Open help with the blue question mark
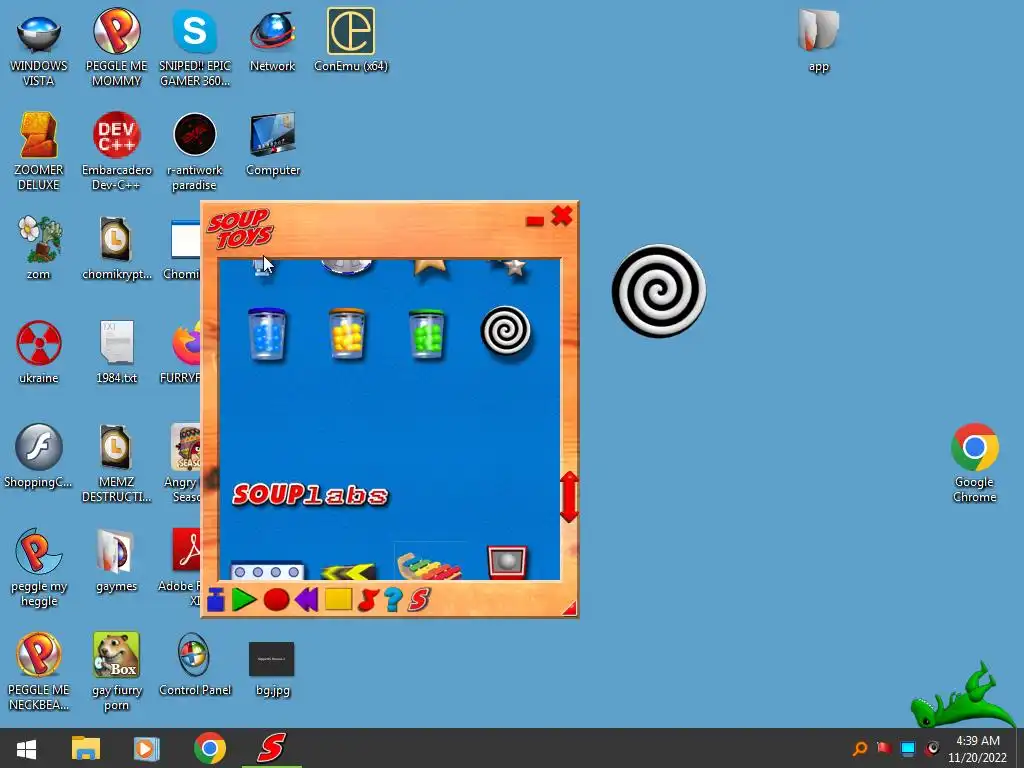 click(x=393, y=600)
